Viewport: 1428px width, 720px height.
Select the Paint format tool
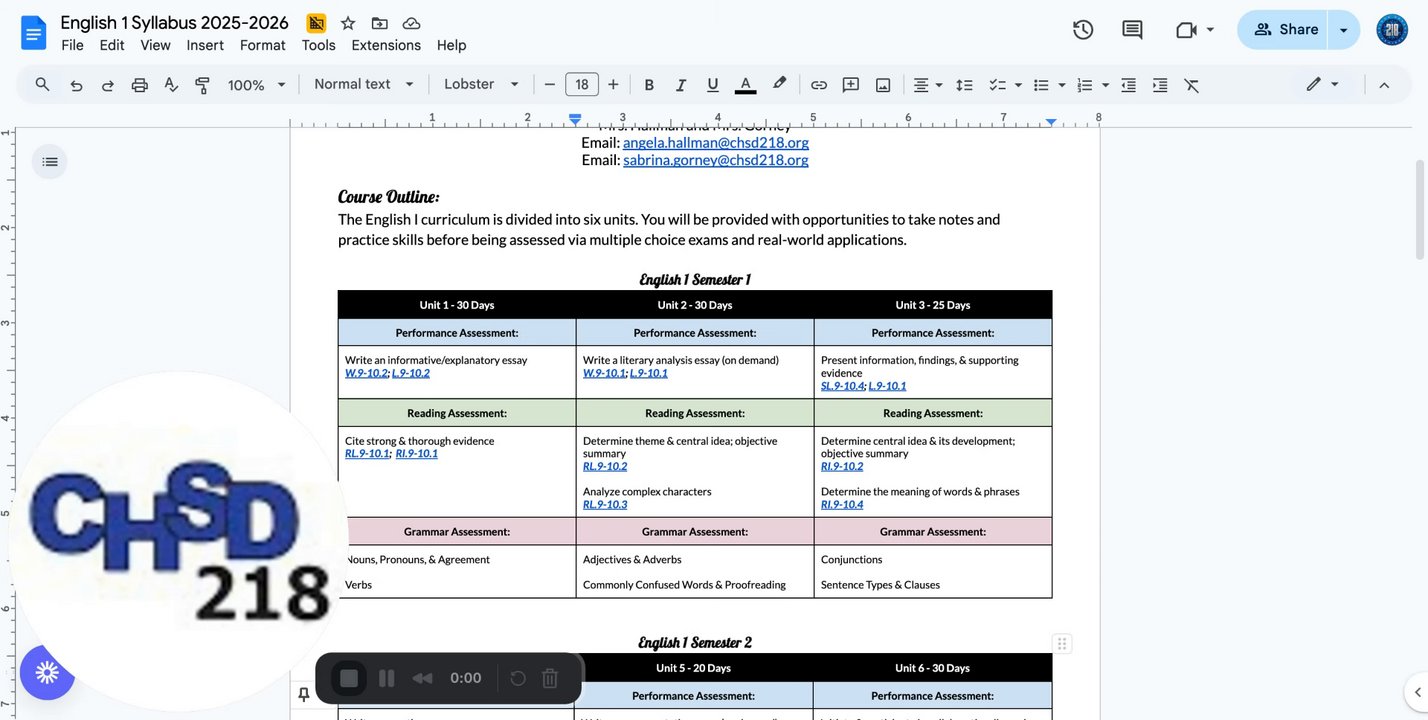pyautogui.click(x=203, y=85)
